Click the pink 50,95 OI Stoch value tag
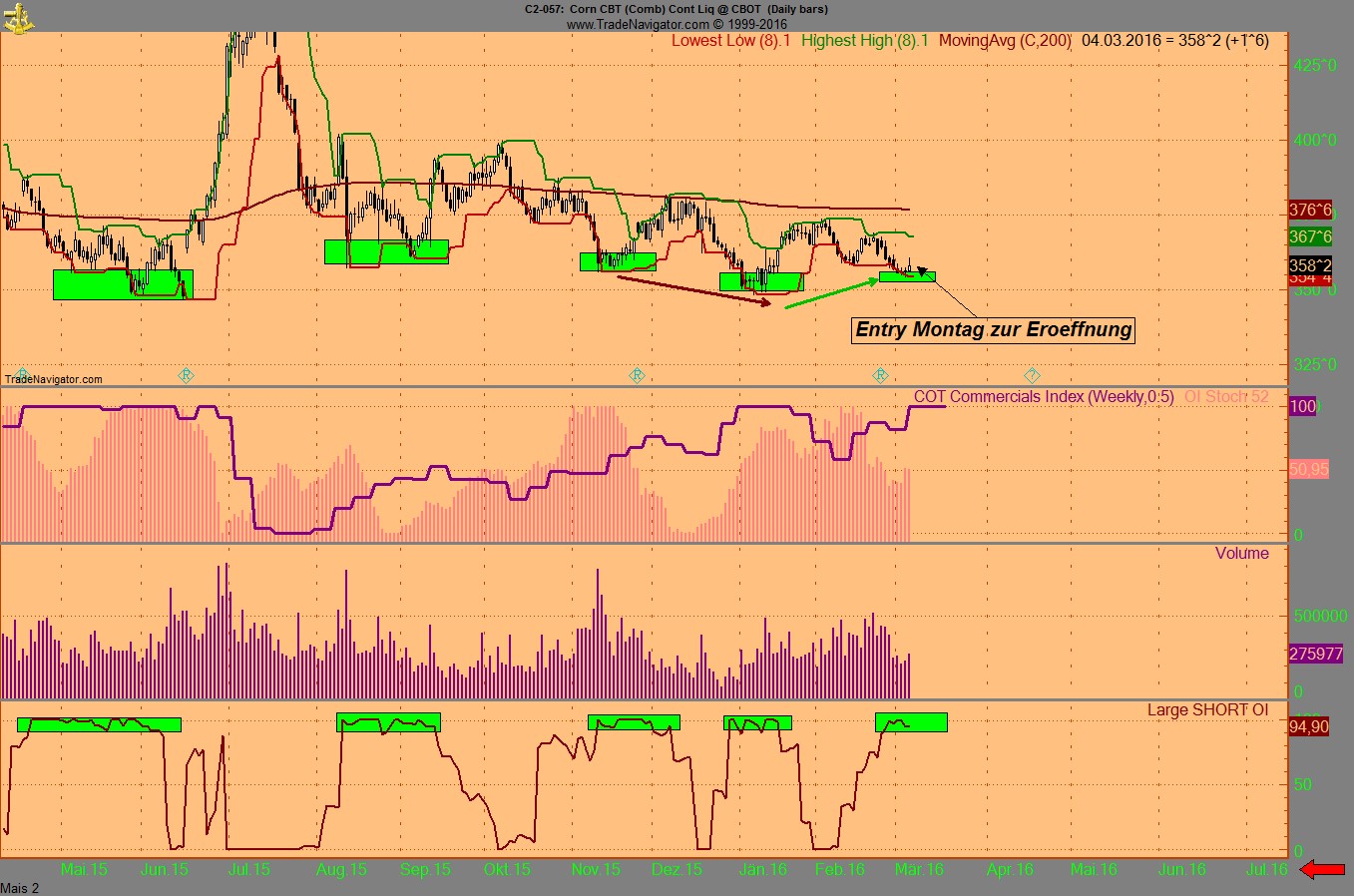The image size is (1354, 896). (1308, 468)
